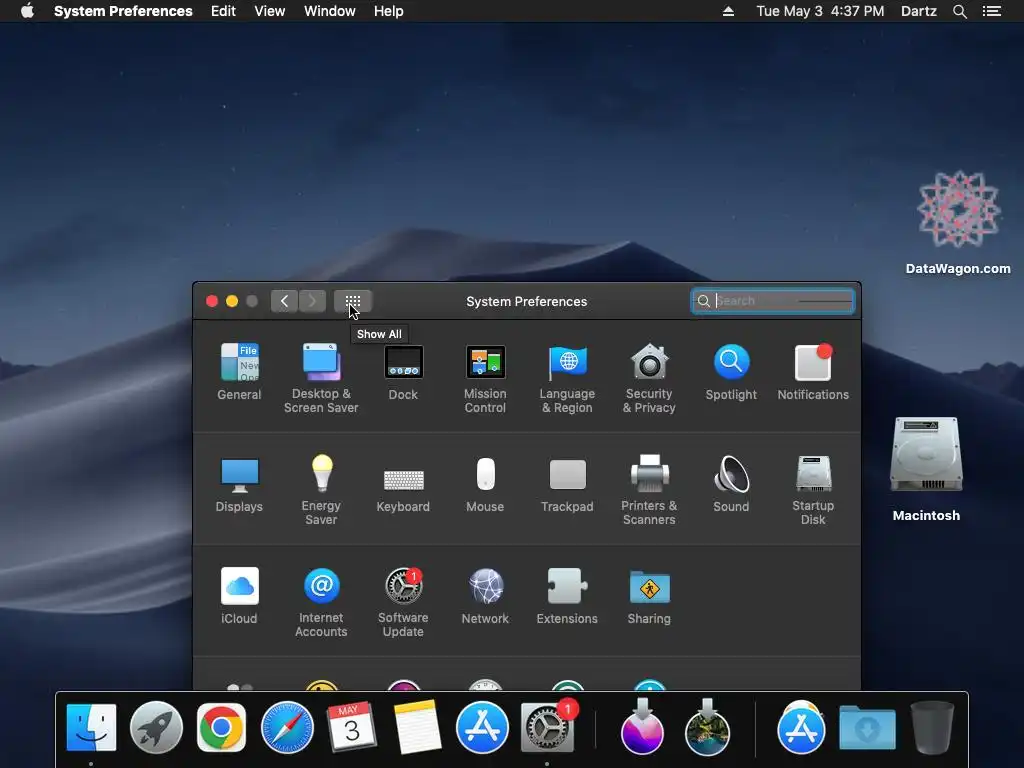Screen dimensions: 1024x768
Task: Minimize the System Preferences window
Action: 232,301
